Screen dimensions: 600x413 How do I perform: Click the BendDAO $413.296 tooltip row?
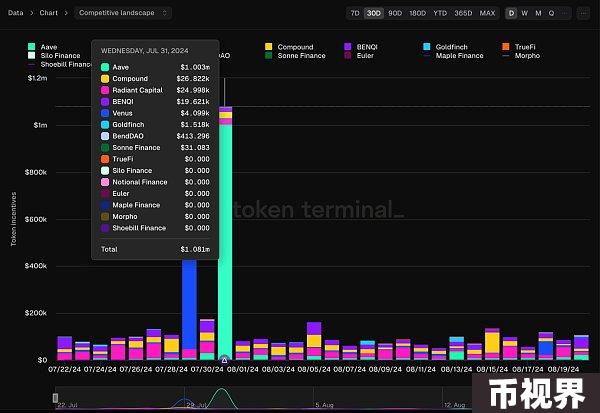pos(155,136)
